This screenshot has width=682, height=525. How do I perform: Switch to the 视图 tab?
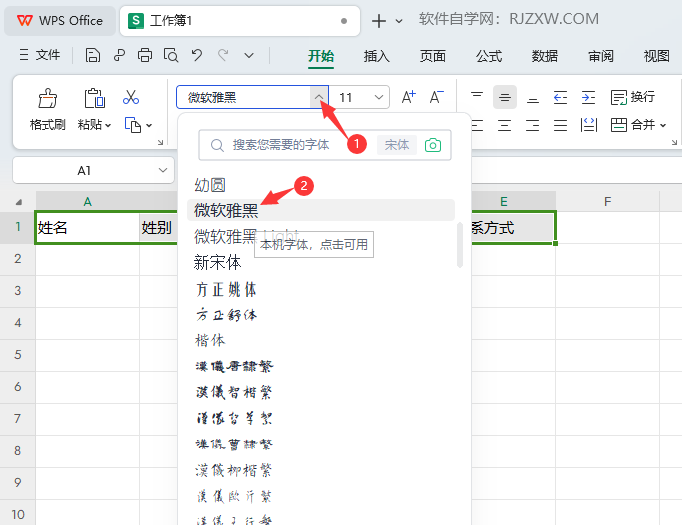(657, 56)
